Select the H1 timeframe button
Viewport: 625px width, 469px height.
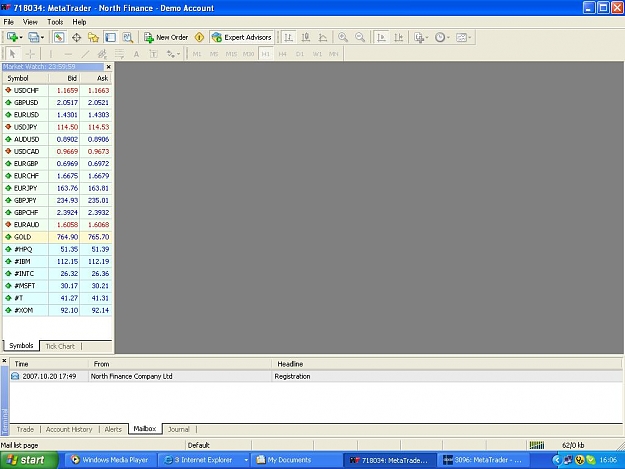click(x=265, y=54)
